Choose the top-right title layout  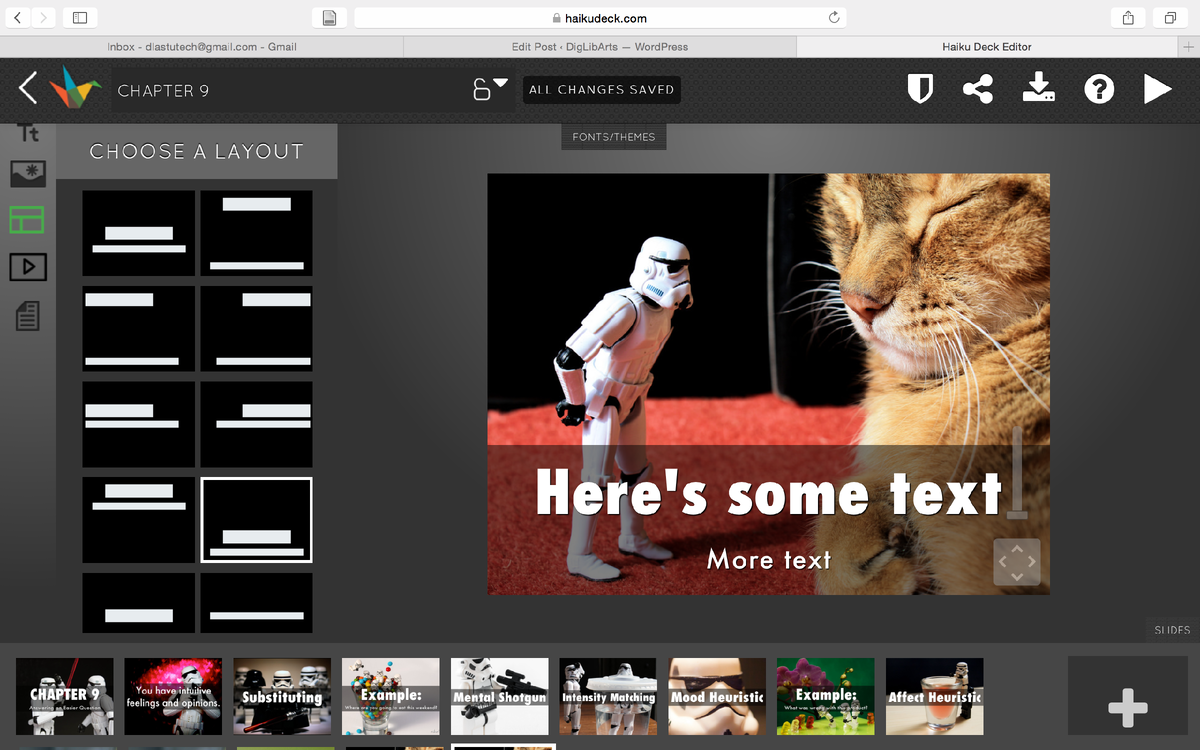coord(257,328)
